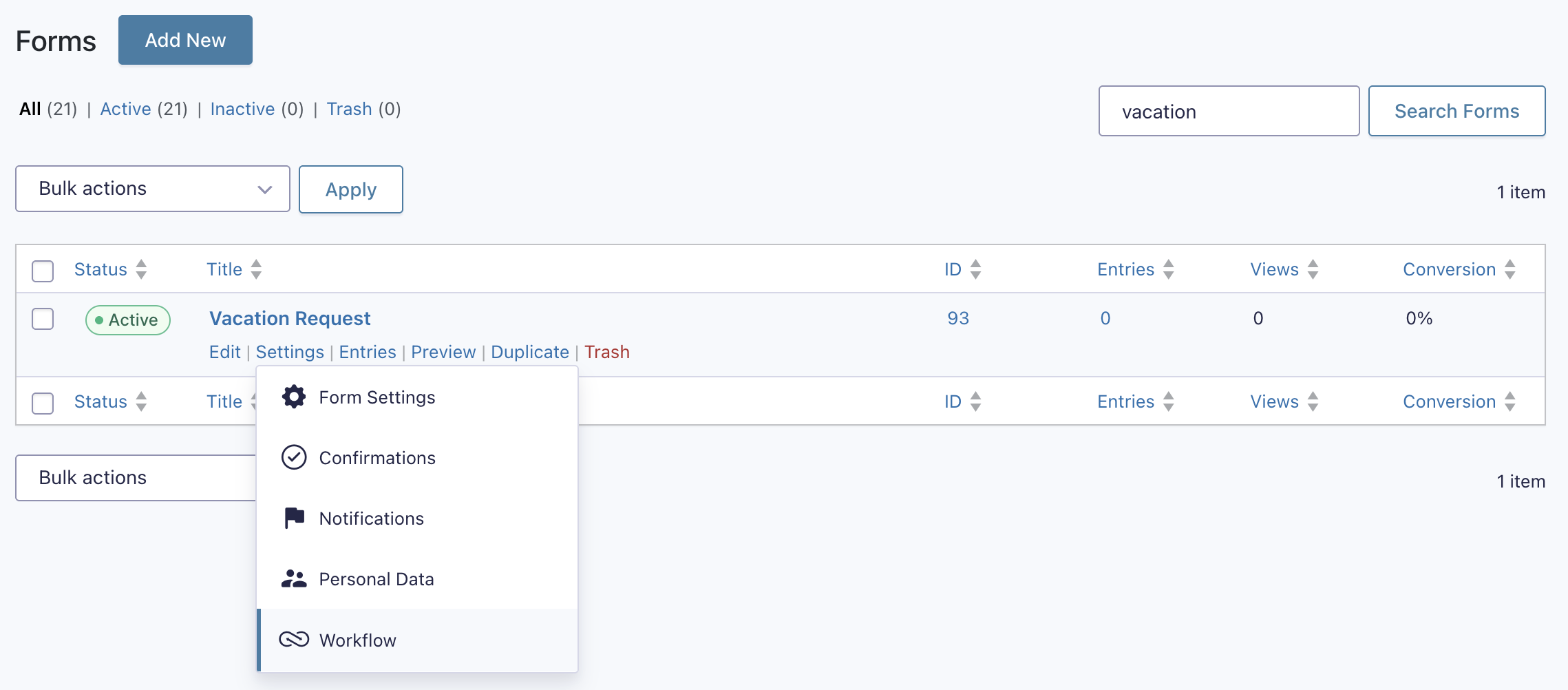
Task: Click the Workflow loop icon
Action: pos(294,640)
